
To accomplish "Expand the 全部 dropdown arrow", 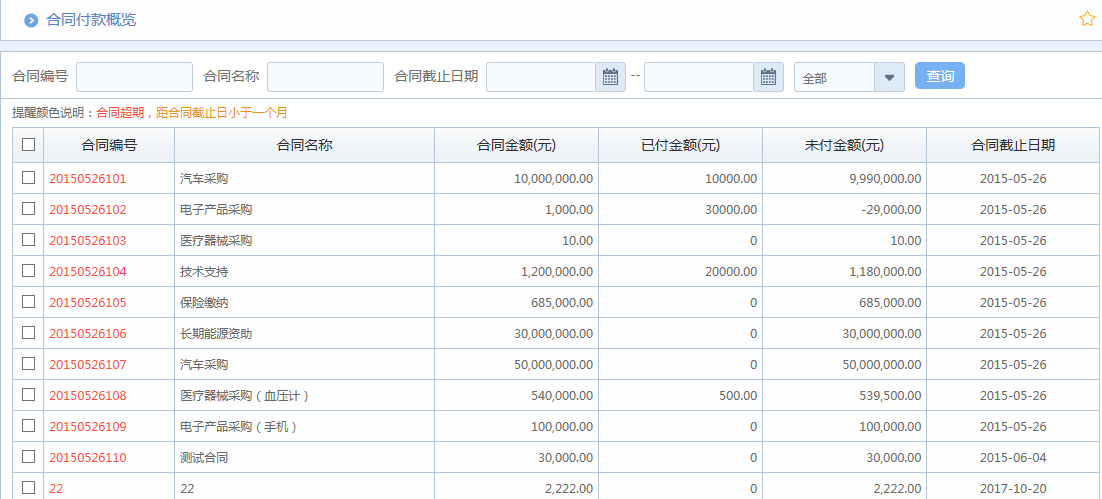I will click(x=889, y=77).
